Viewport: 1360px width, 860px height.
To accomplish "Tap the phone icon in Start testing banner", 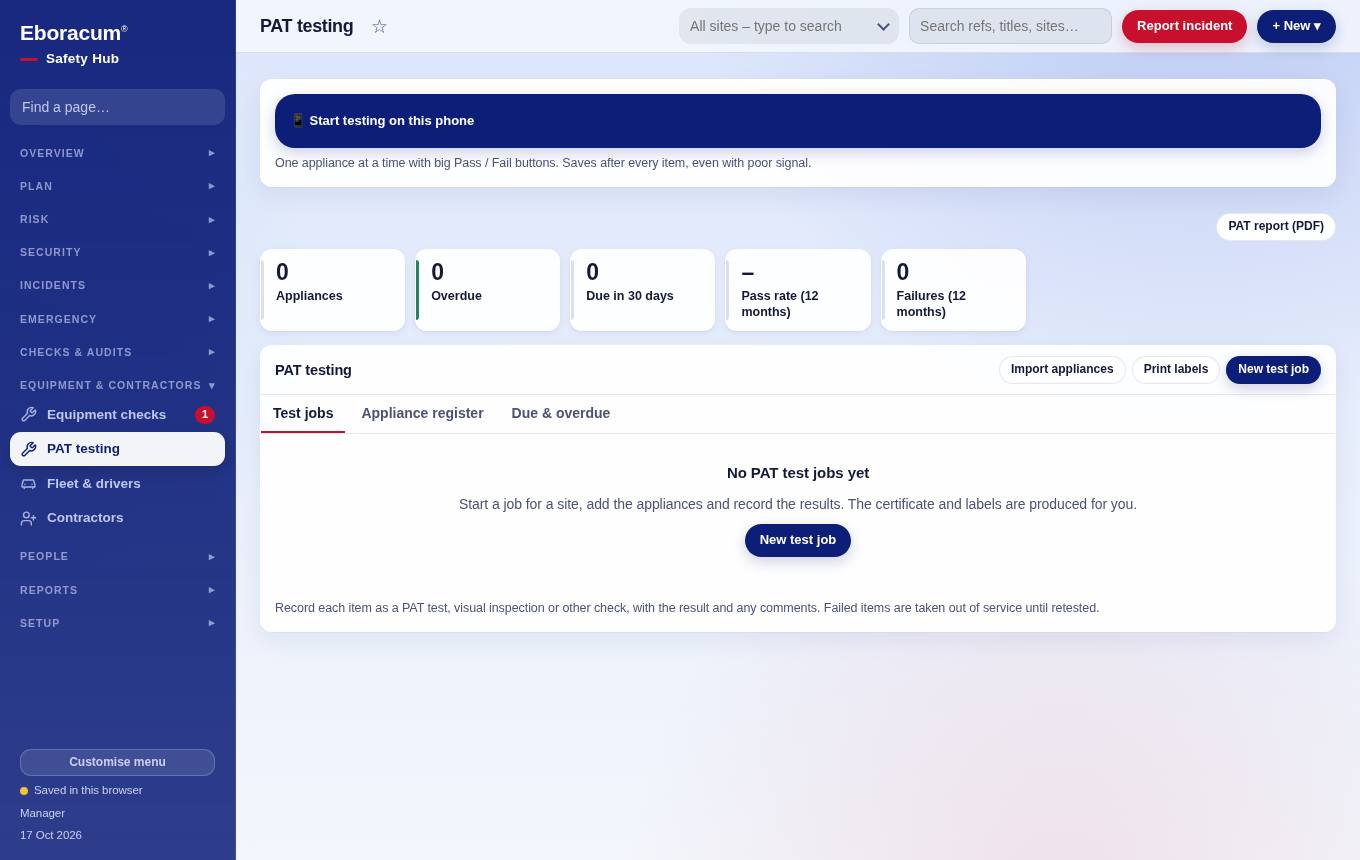I will [298, 121].
